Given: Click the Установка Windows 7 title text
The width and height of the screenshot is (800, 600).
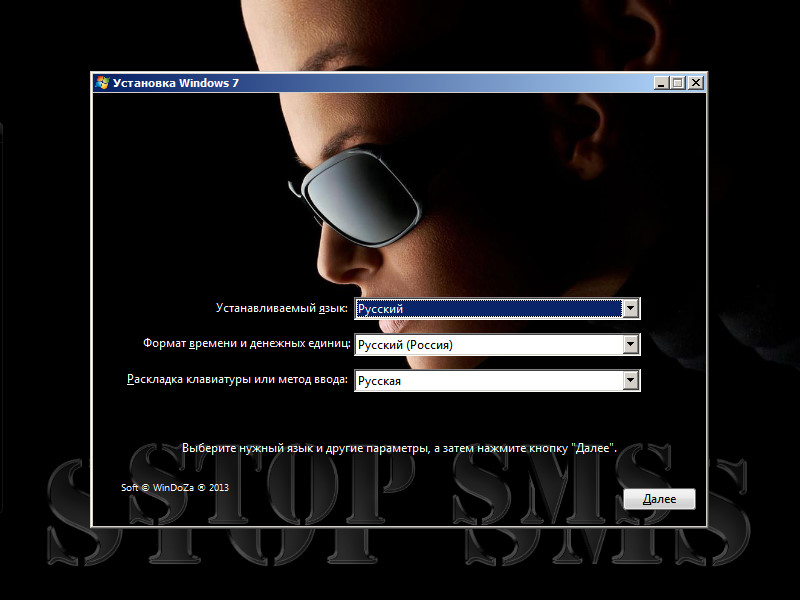Looking at the screenshot, I should (x=176, y=83).
